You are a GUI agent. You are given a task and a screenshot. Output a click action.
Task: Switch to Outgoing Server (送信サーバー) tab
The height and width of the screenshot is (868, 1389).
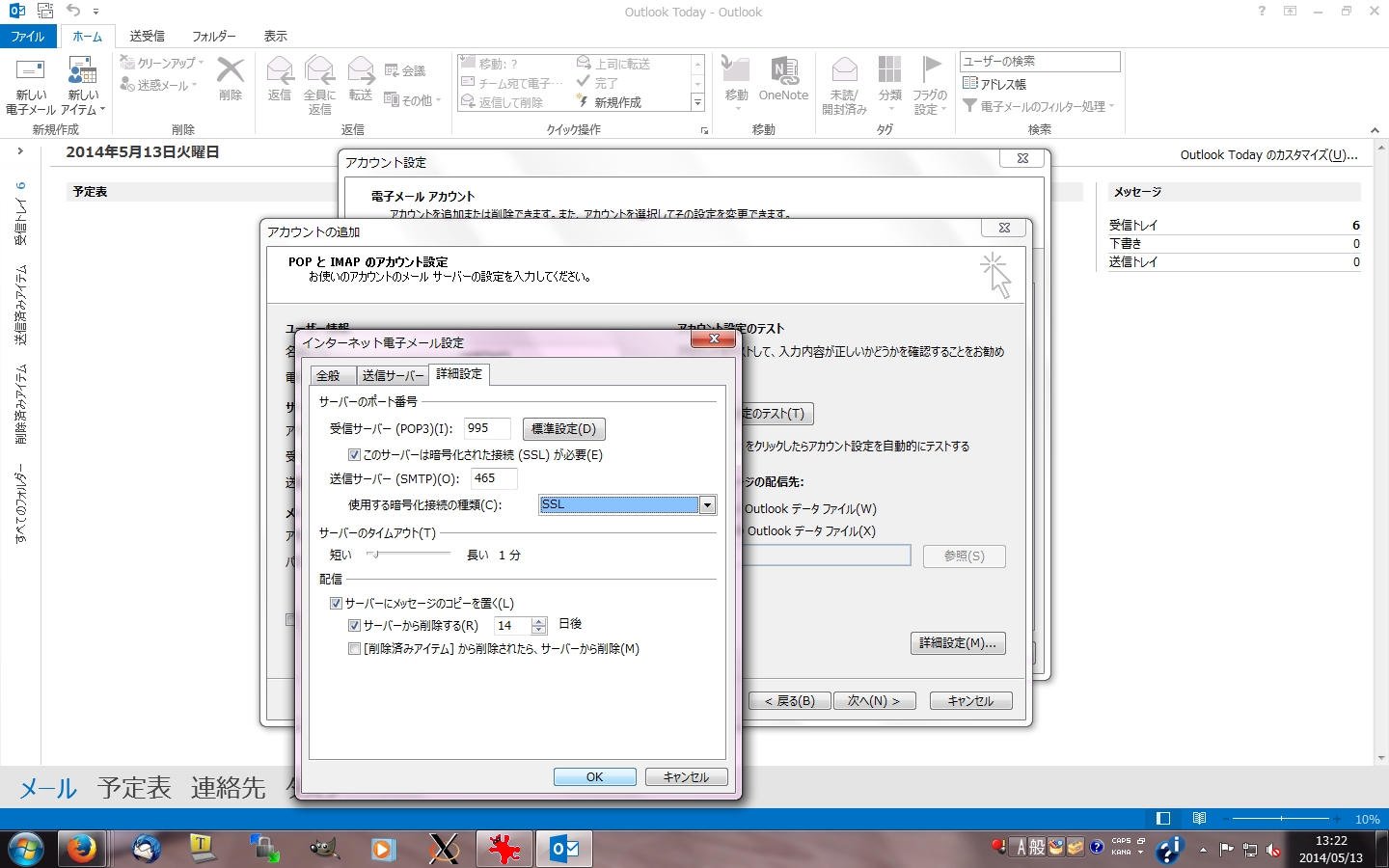[x=393, y=375]
